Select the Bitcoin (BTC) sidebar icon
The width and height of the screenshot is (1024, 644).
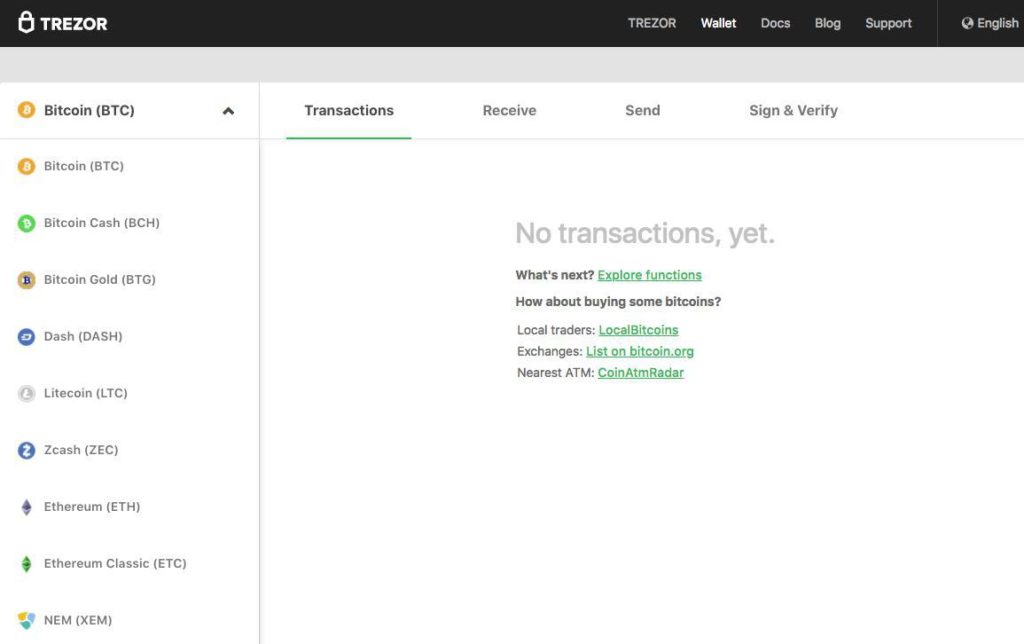click(x=25, y=166)
